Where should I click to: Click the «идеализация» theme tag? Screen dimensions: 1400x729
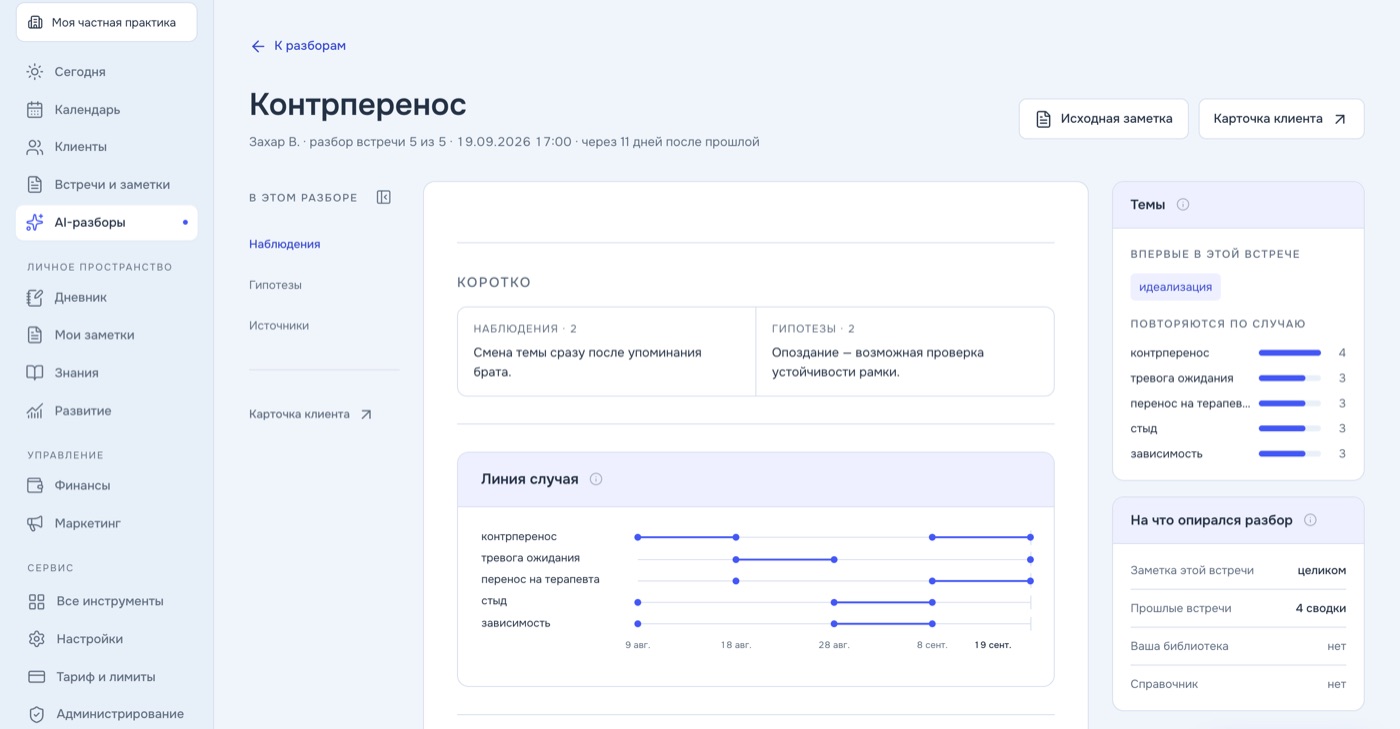1175,287
